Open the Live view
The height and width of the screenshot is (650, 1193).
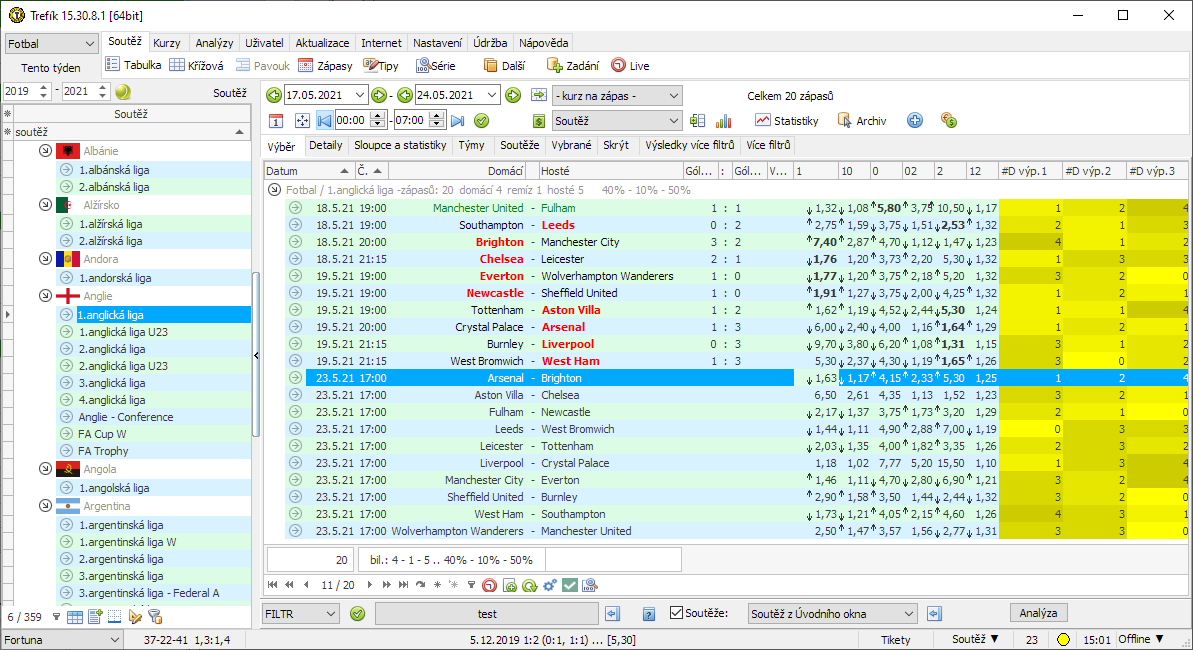click(630, 65)
